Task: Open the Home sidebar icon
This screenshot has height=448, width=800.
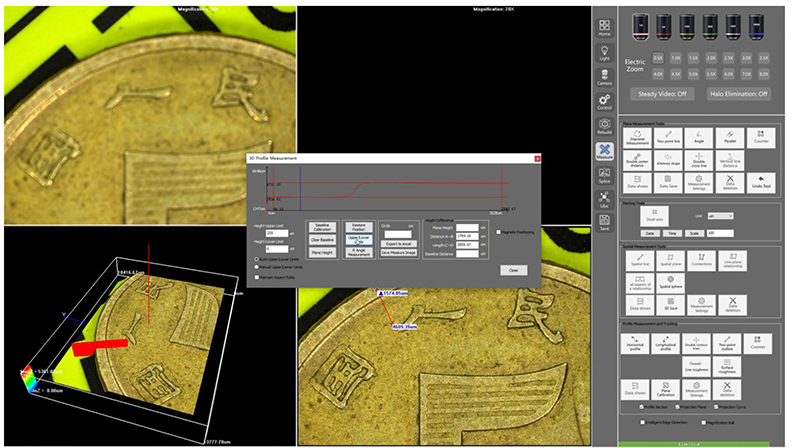Action: (x=604, y=28)
